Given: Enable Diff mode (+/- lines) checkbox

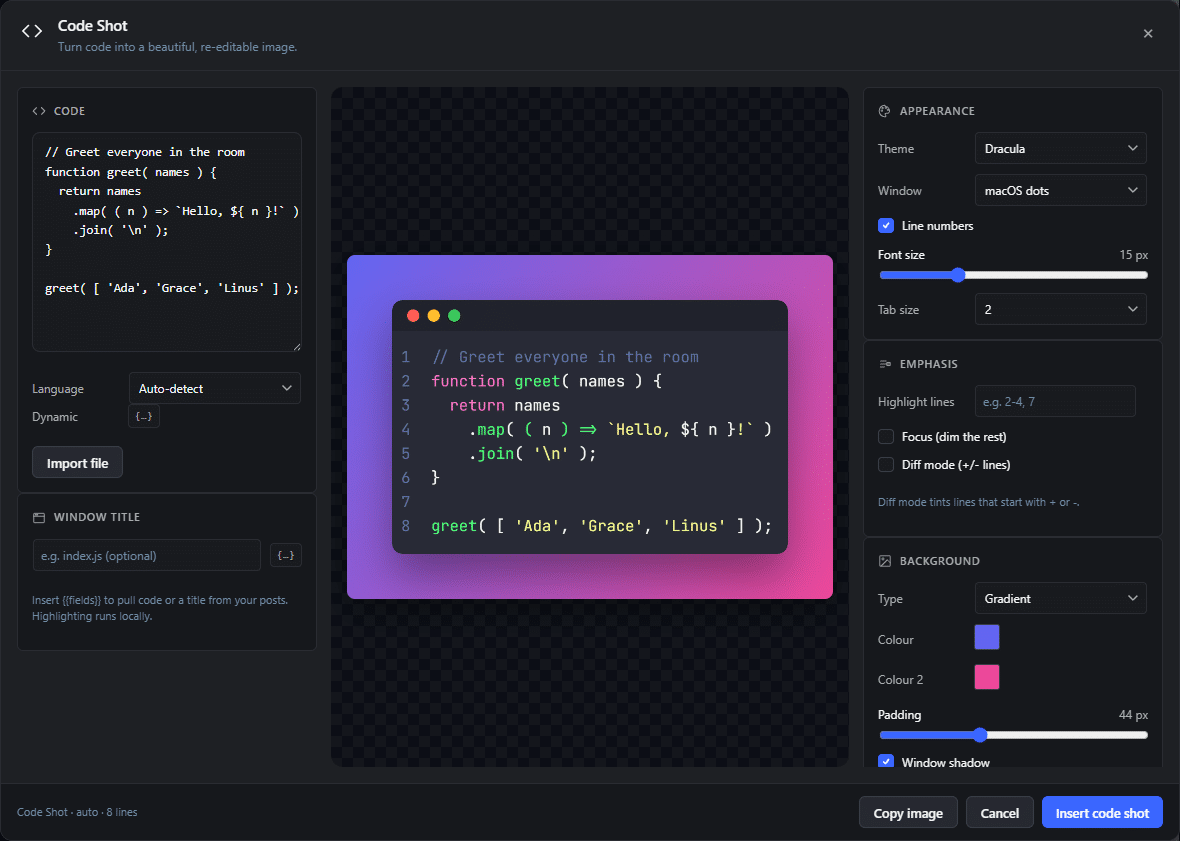Looking at the screenshot, I should 886,465.
